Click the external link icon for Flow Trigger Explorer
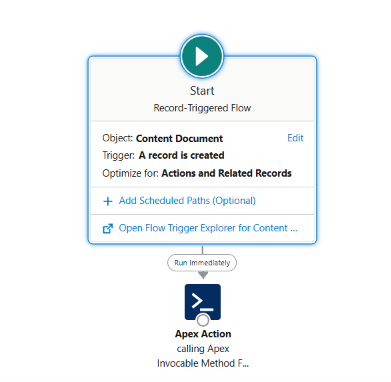This screenshot has height=382, width=391. [108, 229]
